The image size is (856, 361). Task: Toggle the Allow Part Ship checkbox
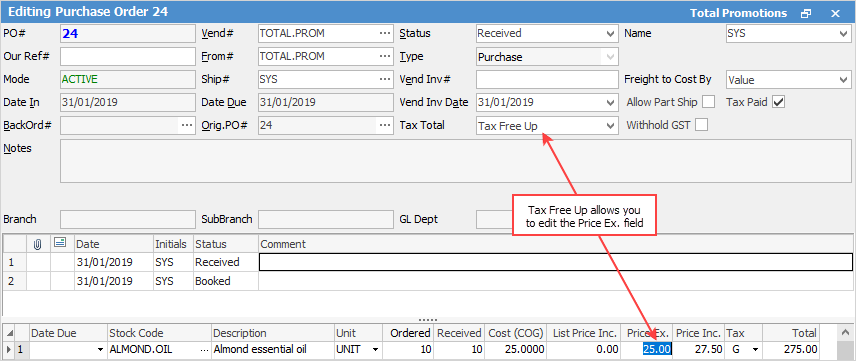click(x=709, y=102)
